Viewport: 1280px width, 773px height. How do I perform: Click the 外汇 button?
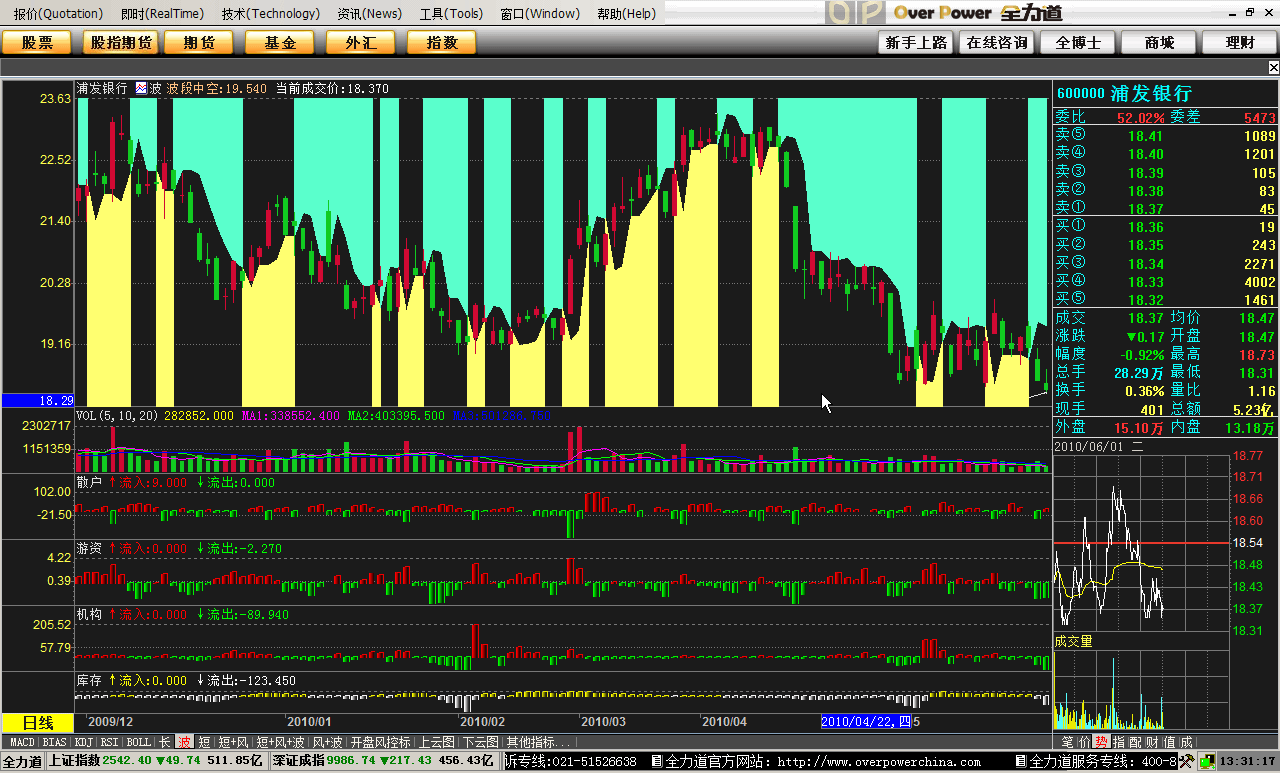coord(361,42)
